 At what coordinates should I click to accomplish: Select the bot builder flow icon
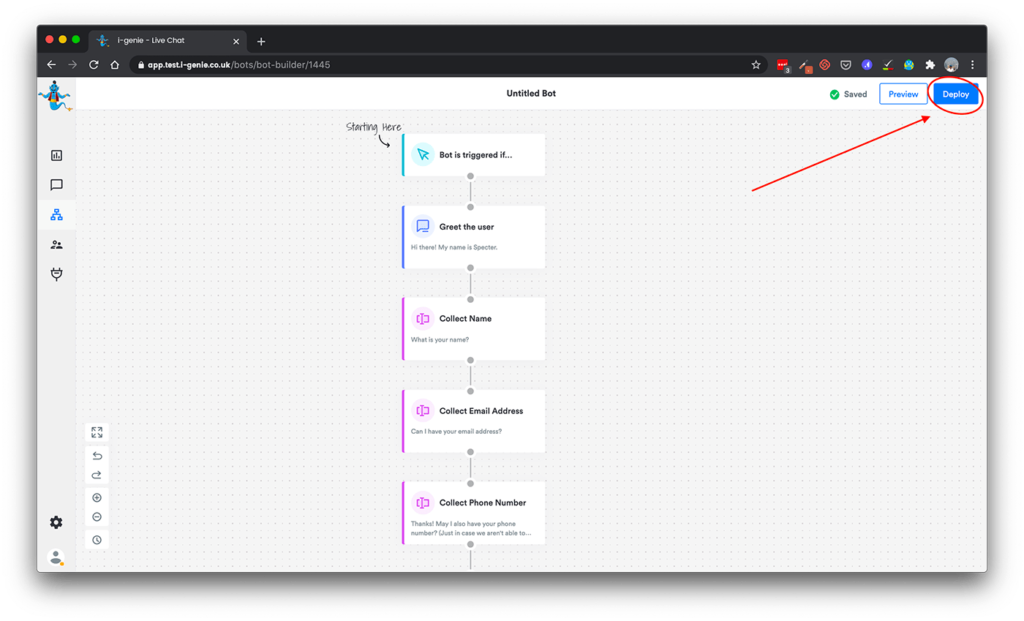point(56,215)
